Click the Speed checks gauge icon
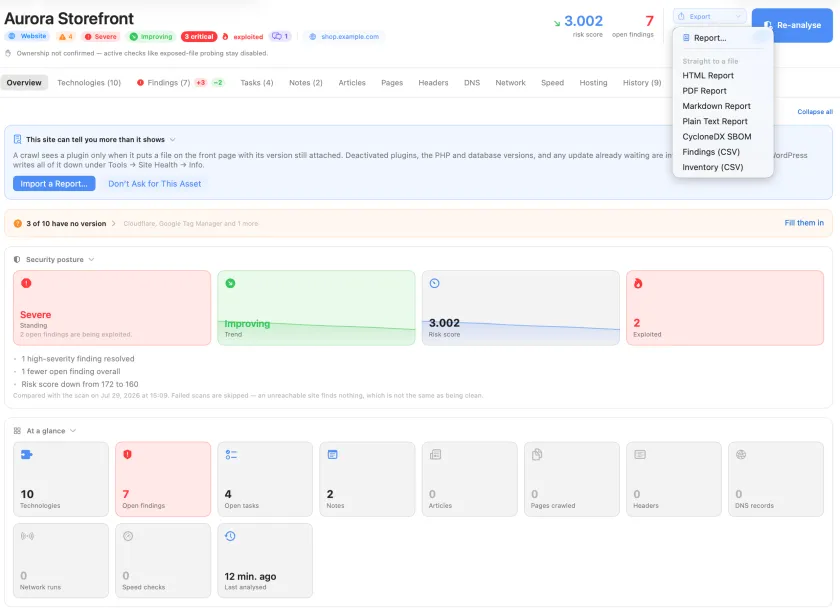 [128, 536]
